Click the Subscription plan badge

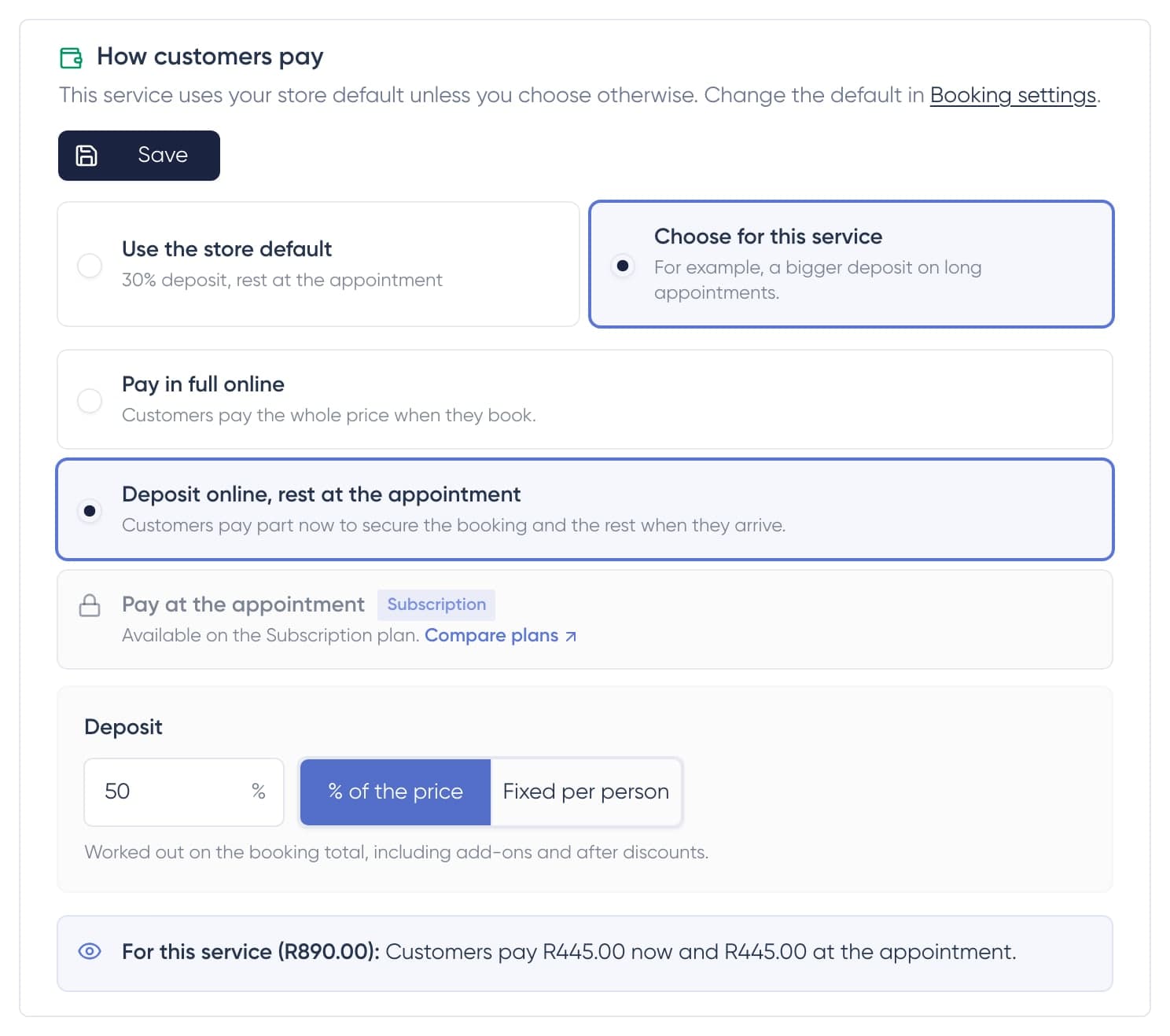tap(436, 604)
